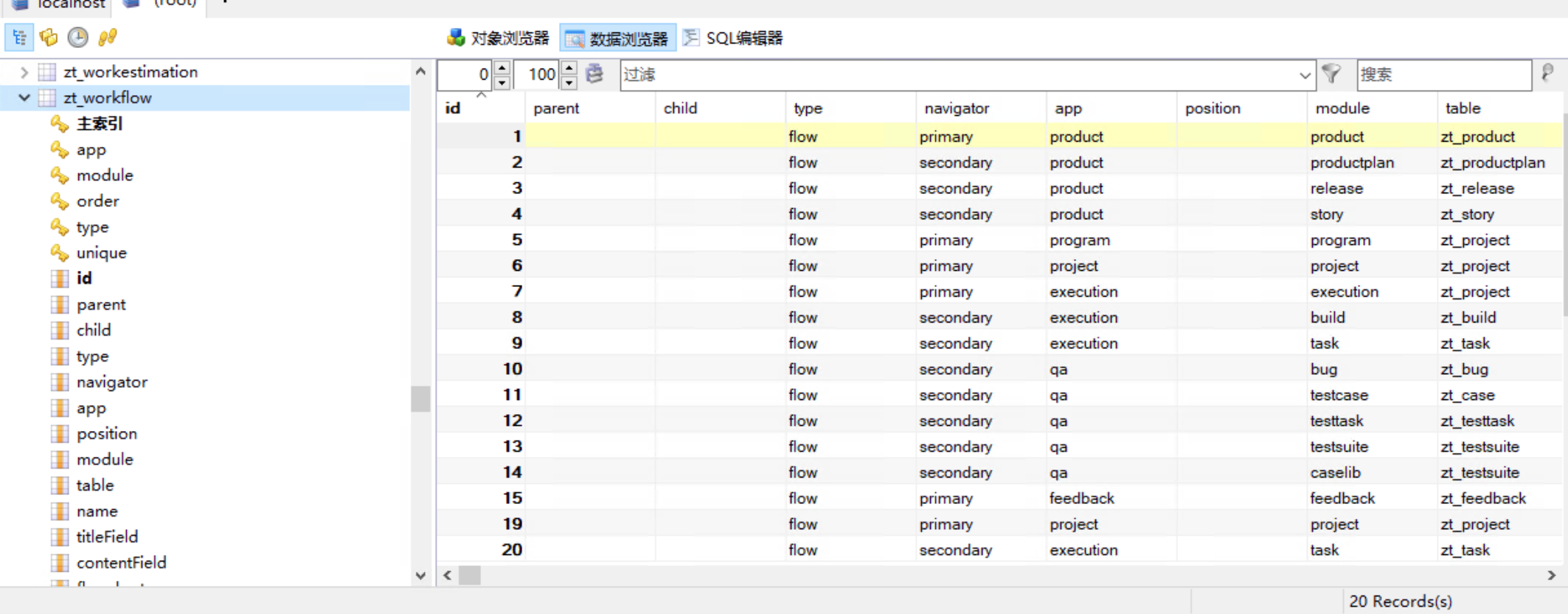This screenshot has height=614, width=1568.
Task: Click the yellow folders icon in sidebar toolbar
Action: [x=49, y=38]
